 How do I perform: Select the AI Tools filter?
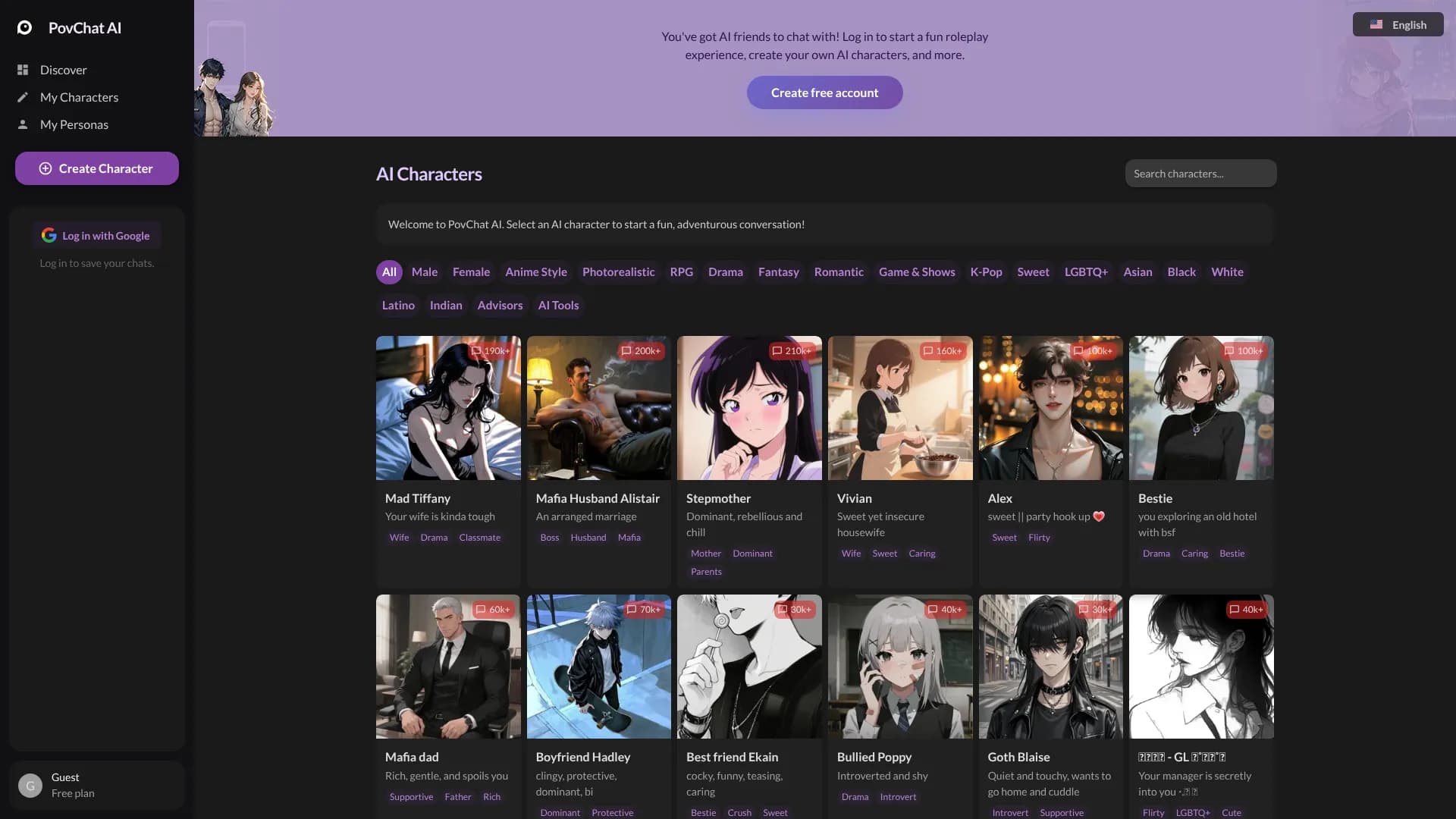[558, 306]
